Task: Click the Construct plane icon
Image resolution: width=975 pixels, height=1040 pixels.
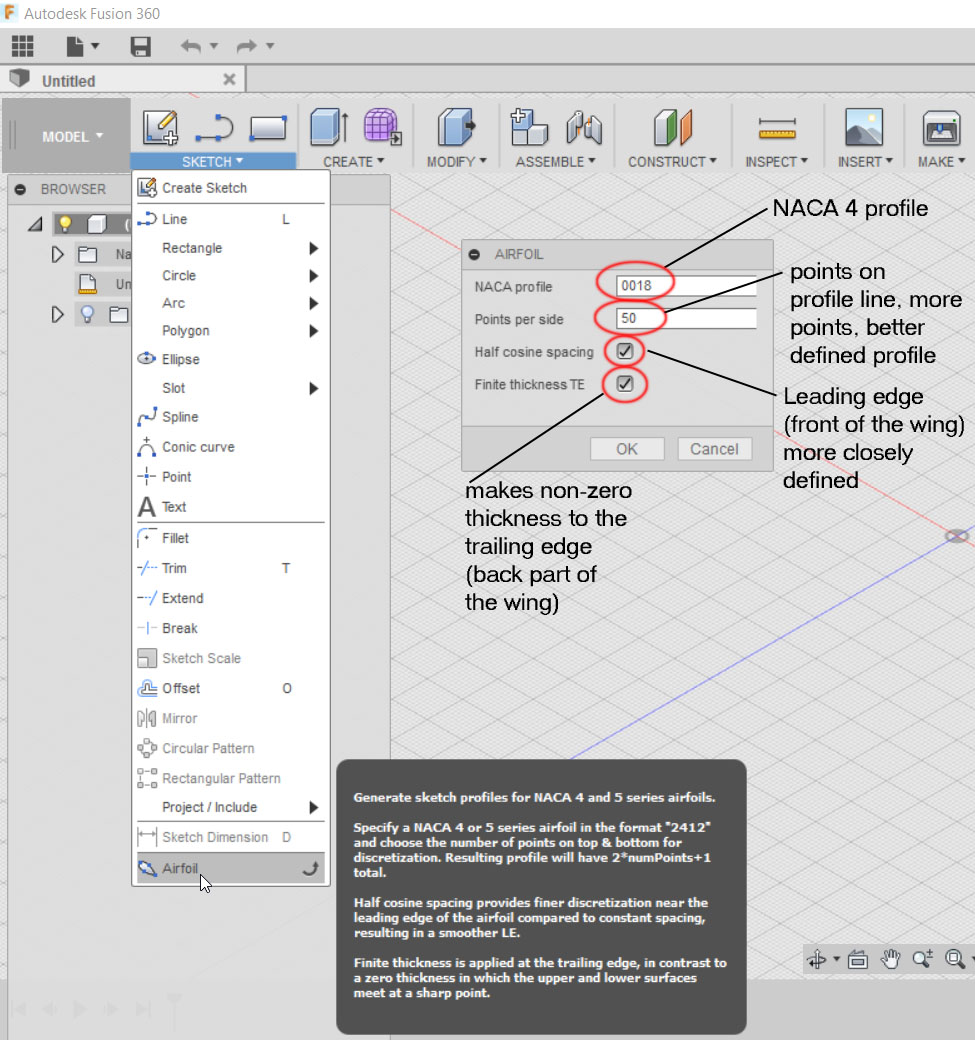Action: tap(673, 127)
